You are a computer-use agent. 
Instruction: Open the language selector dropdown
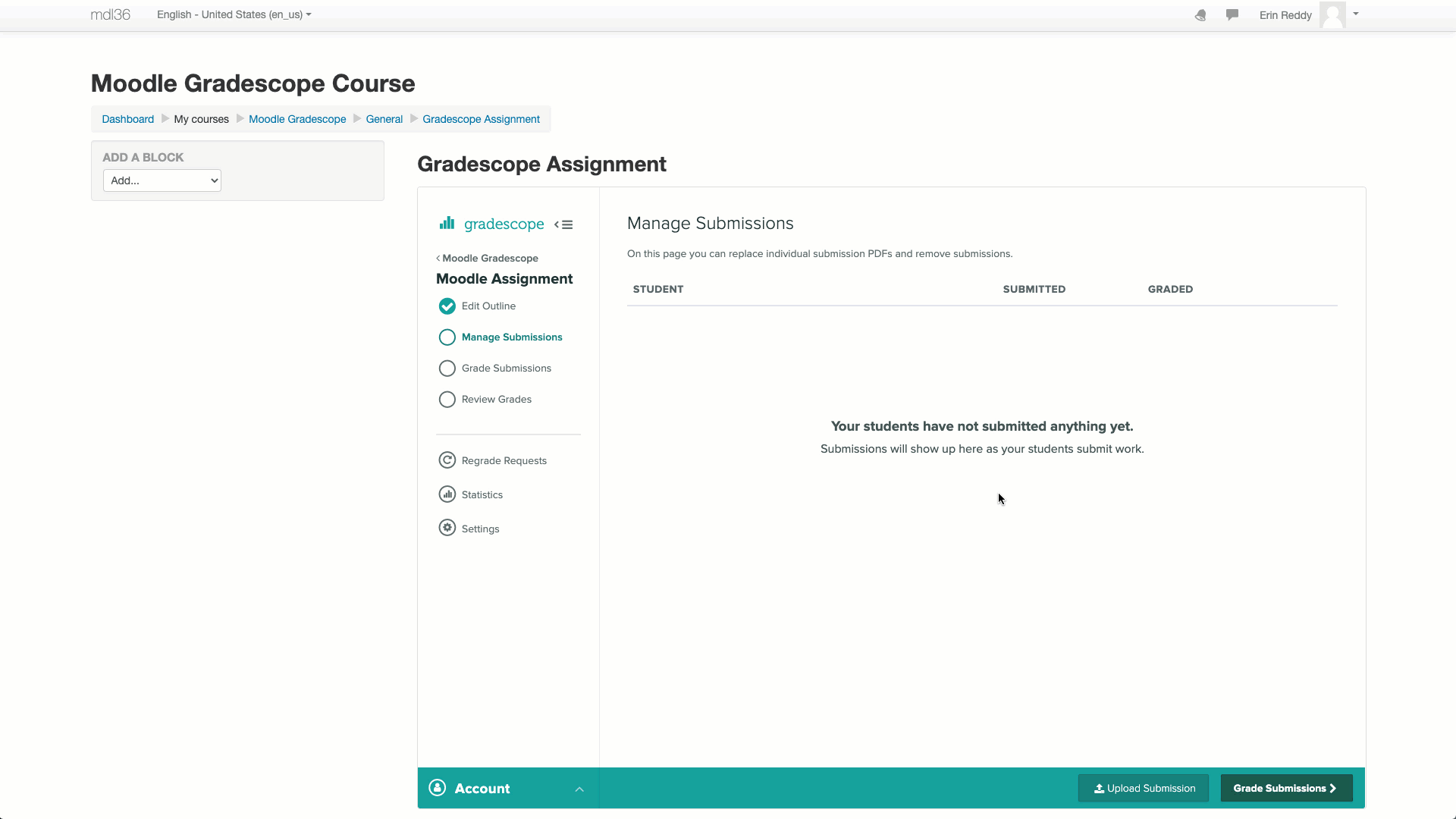click(x=234, y=14)
